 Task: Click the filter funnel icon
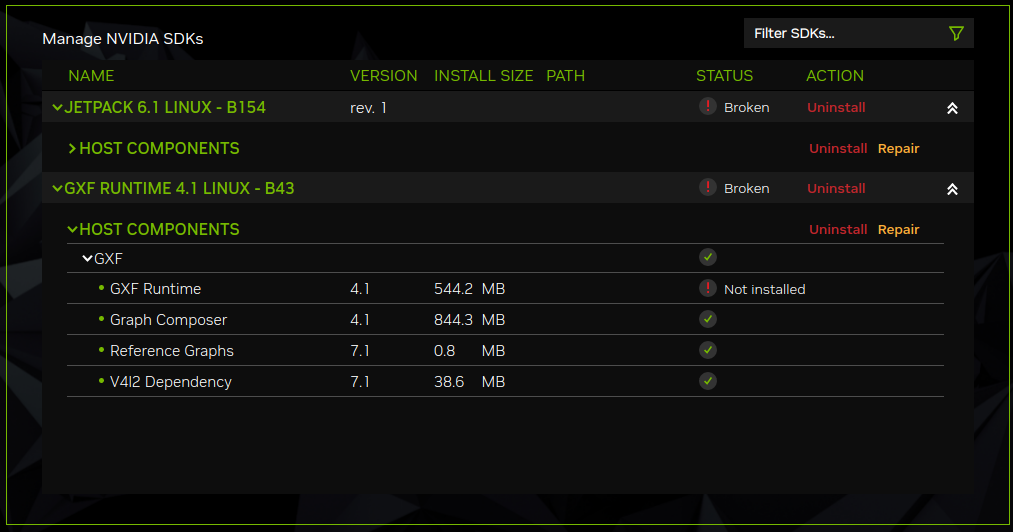click(956, 34)
